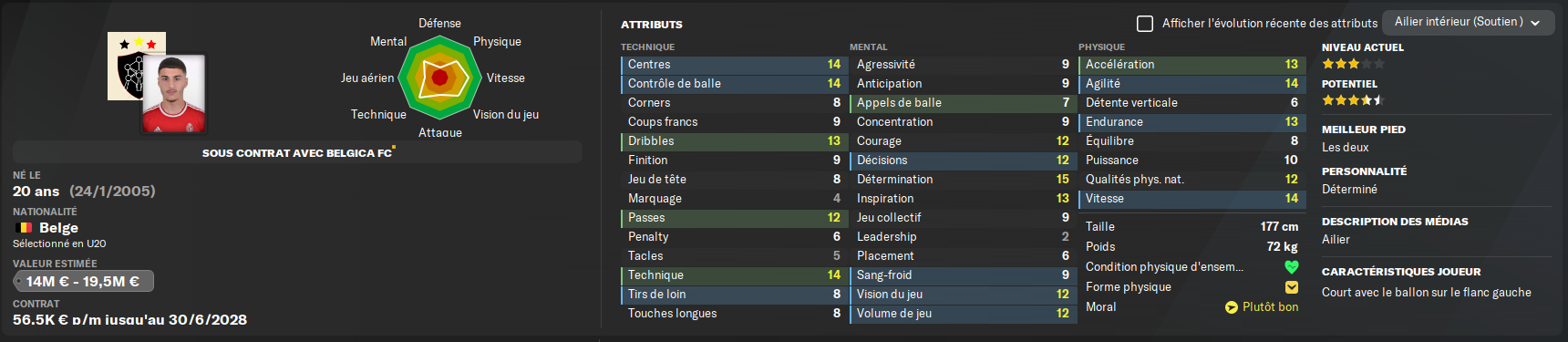Image resolution: width=1568 pixels, height=342 pixels.
Task: Click the yellow Forme physique status icon
Action: point(1291,287)
